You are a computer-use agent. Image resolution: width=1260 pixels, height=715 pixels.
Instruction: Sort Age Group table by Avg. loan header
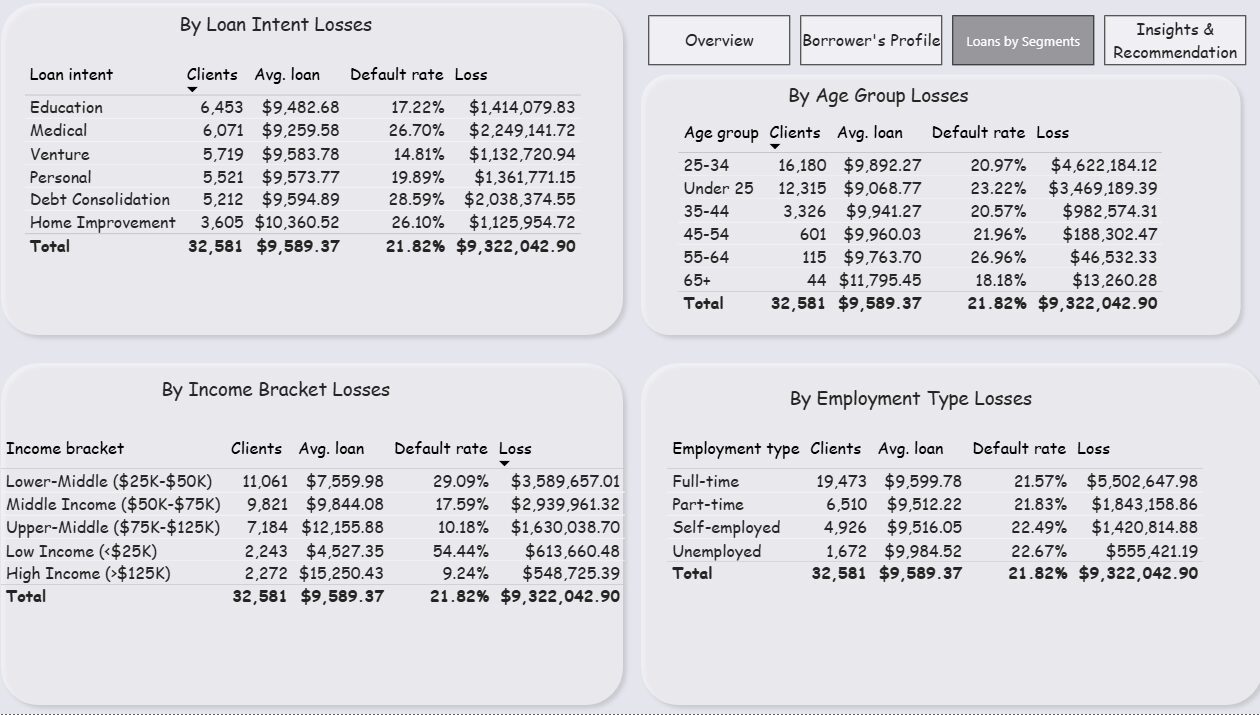coord(869,133)
